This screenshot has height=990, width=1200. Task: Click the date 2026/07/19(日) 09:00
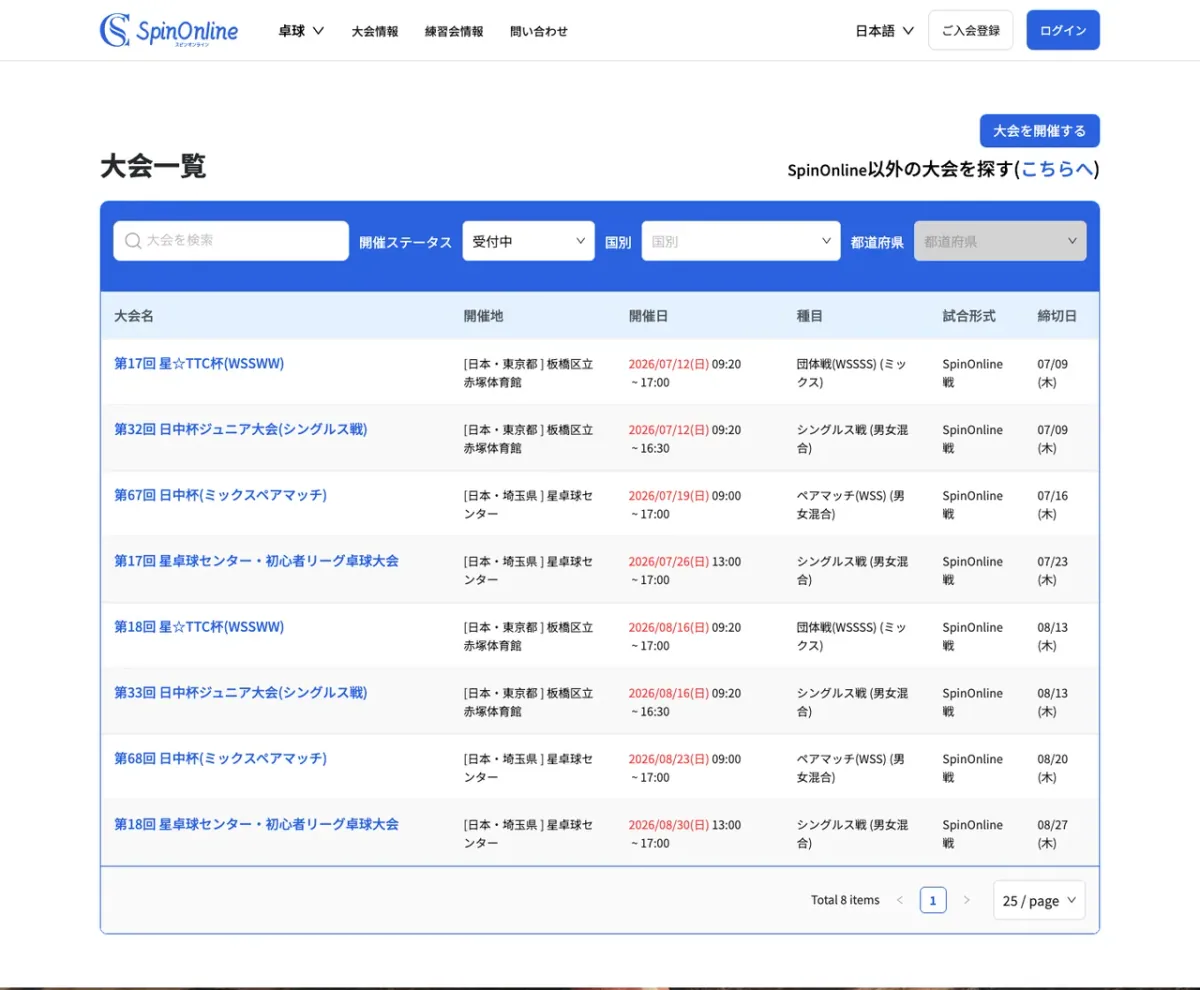(685, 496)
